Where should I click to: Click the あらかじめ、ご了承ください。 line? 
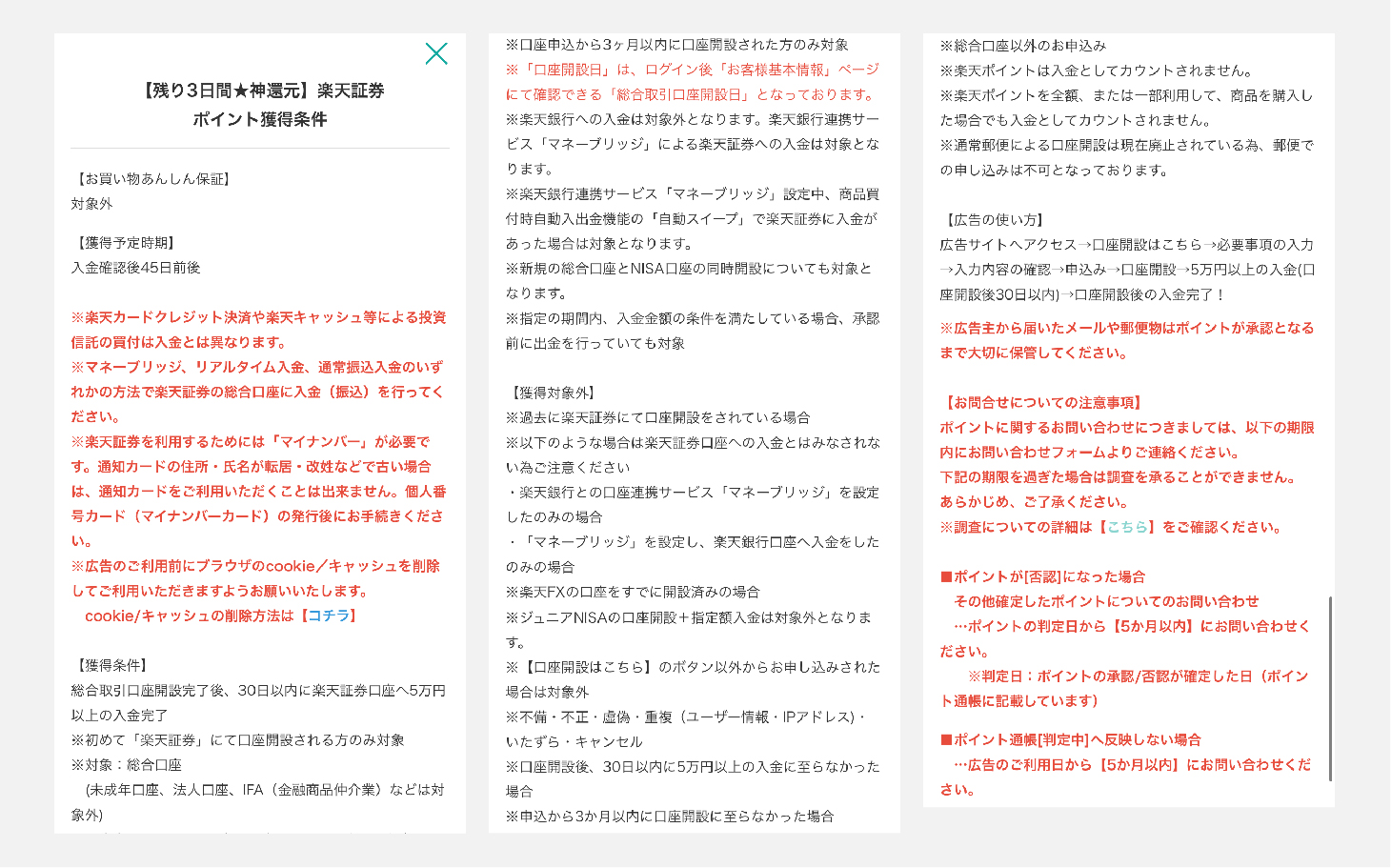coord(1035,501)
